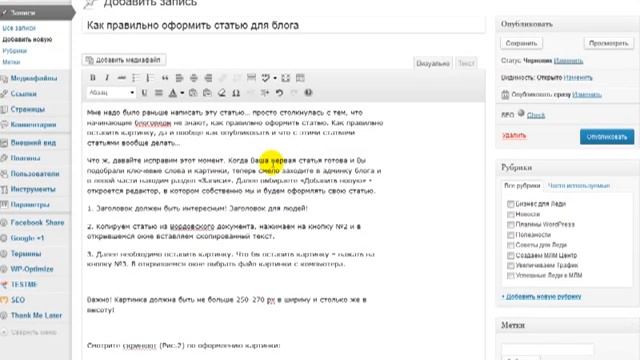The width and height of the screenshot is (640, 360).
Task: Select the Часто используемые tab
Action: (579, 185)
